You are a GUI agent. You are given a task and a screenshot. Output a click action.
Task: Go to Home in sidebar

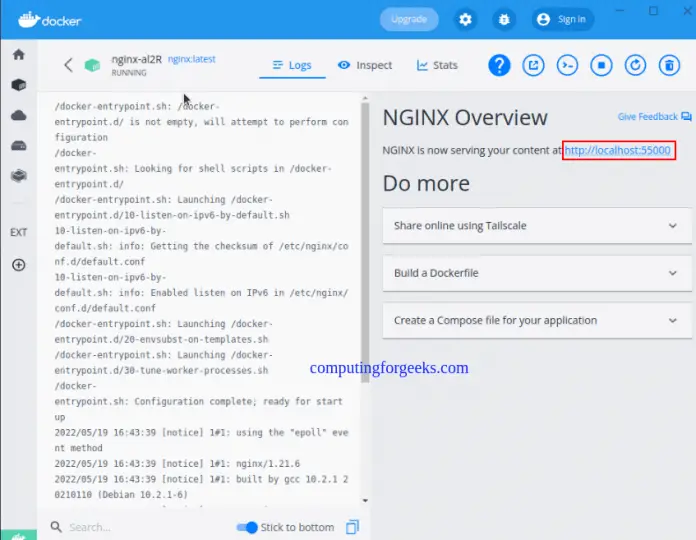[x=18, y=55]
